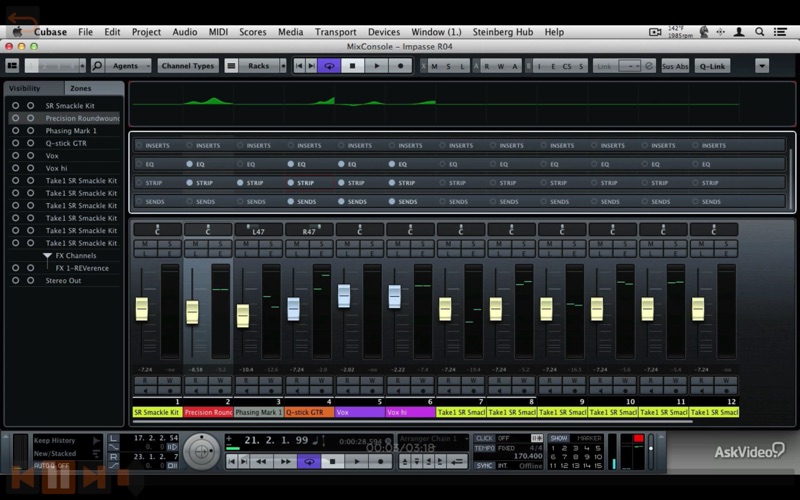
Task: Open the File menu
Action: click(85, 32)
